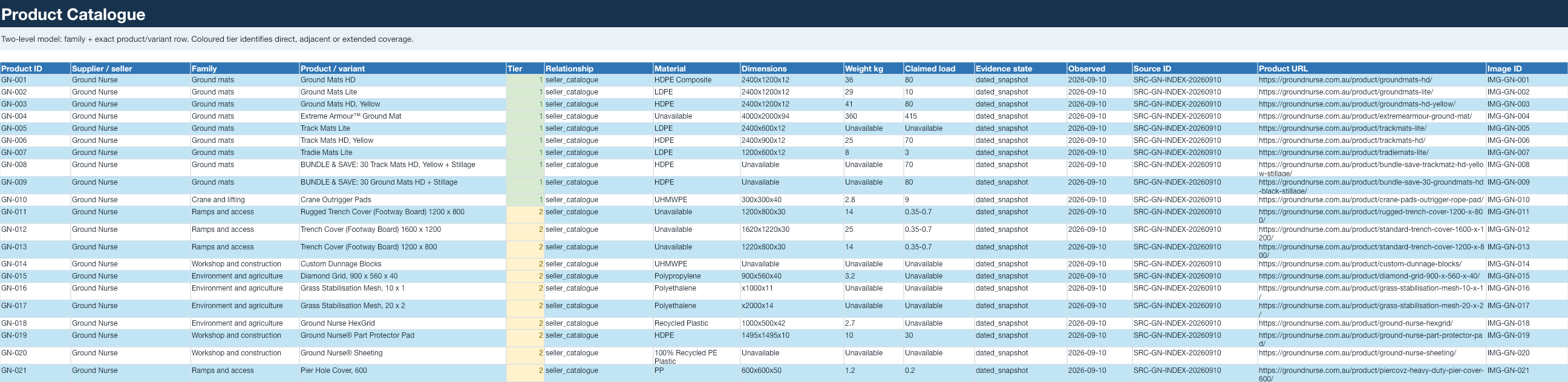Select the 100% Recycled PE Plastic cell
Image resolution: width=1568 pixels, height=382 pixels.
[x=696, y=356]
